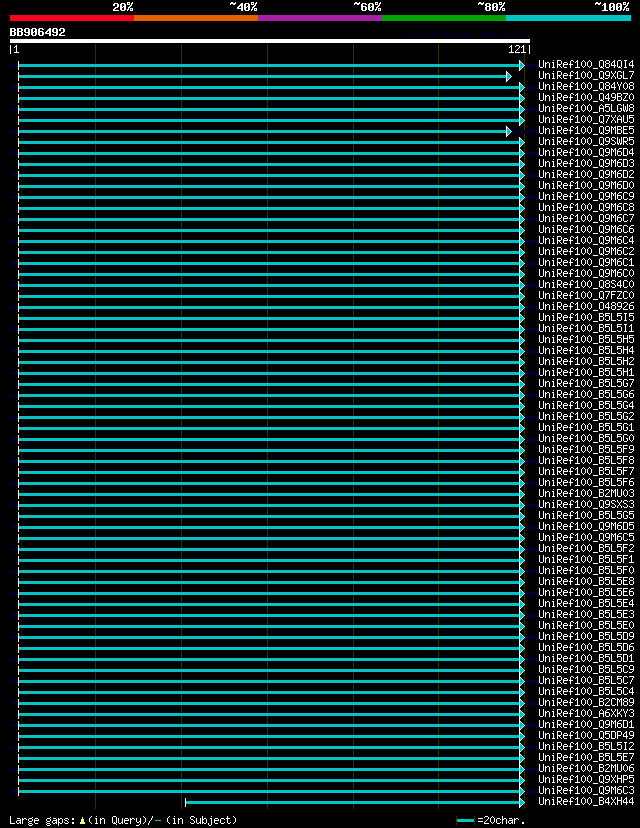
Task: Select the UniRef100_Q5DP49 label
Action: pyautogui.click(x=586, y=735)
